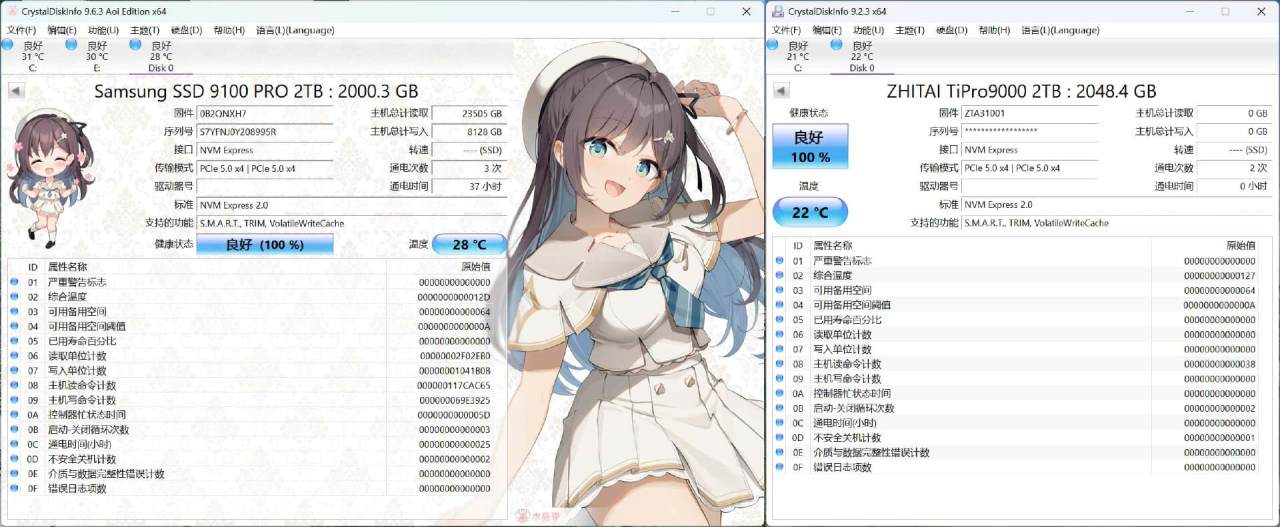Open 功能(U) menu in Aoi Edition window

104,30
